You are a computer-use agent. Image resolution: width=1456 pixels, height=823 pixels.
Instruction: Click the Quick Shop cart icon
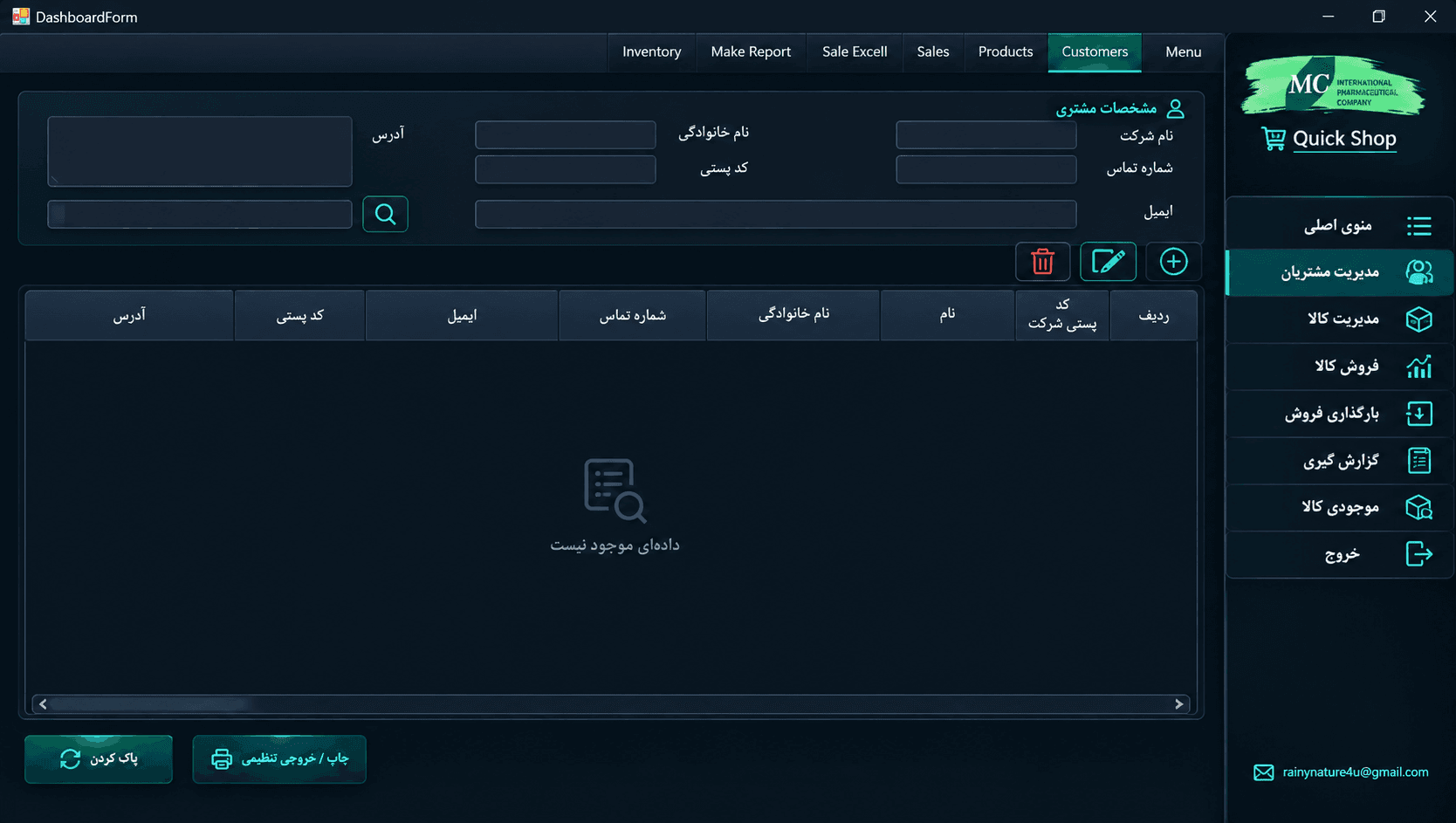1274,139
